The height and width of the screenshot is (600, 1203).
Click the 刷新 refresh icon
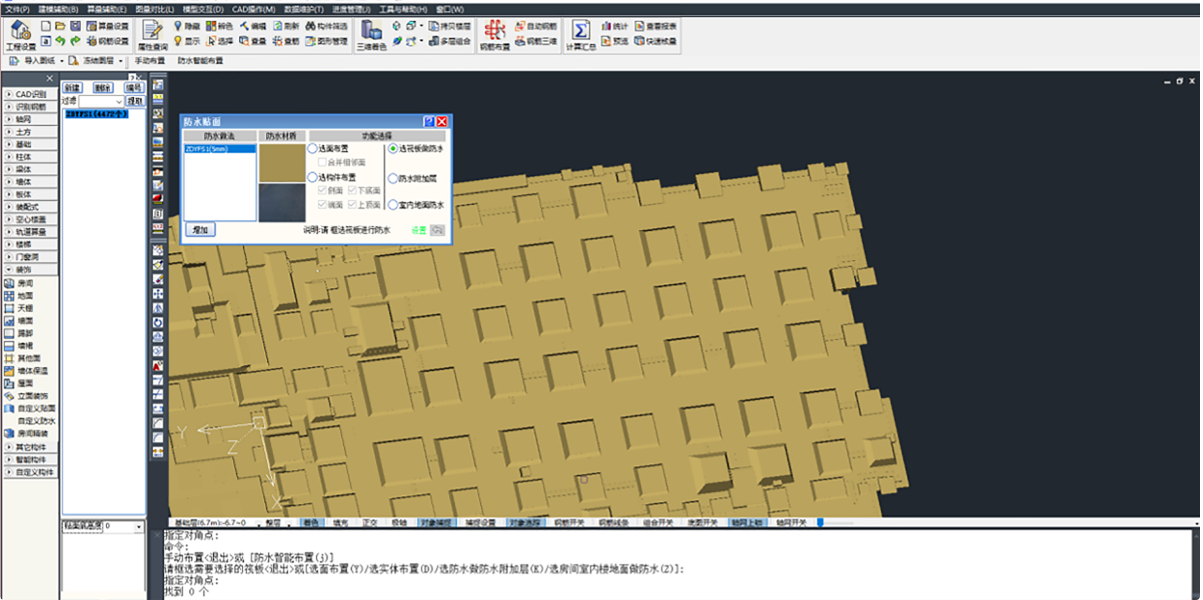pos(285,25)
